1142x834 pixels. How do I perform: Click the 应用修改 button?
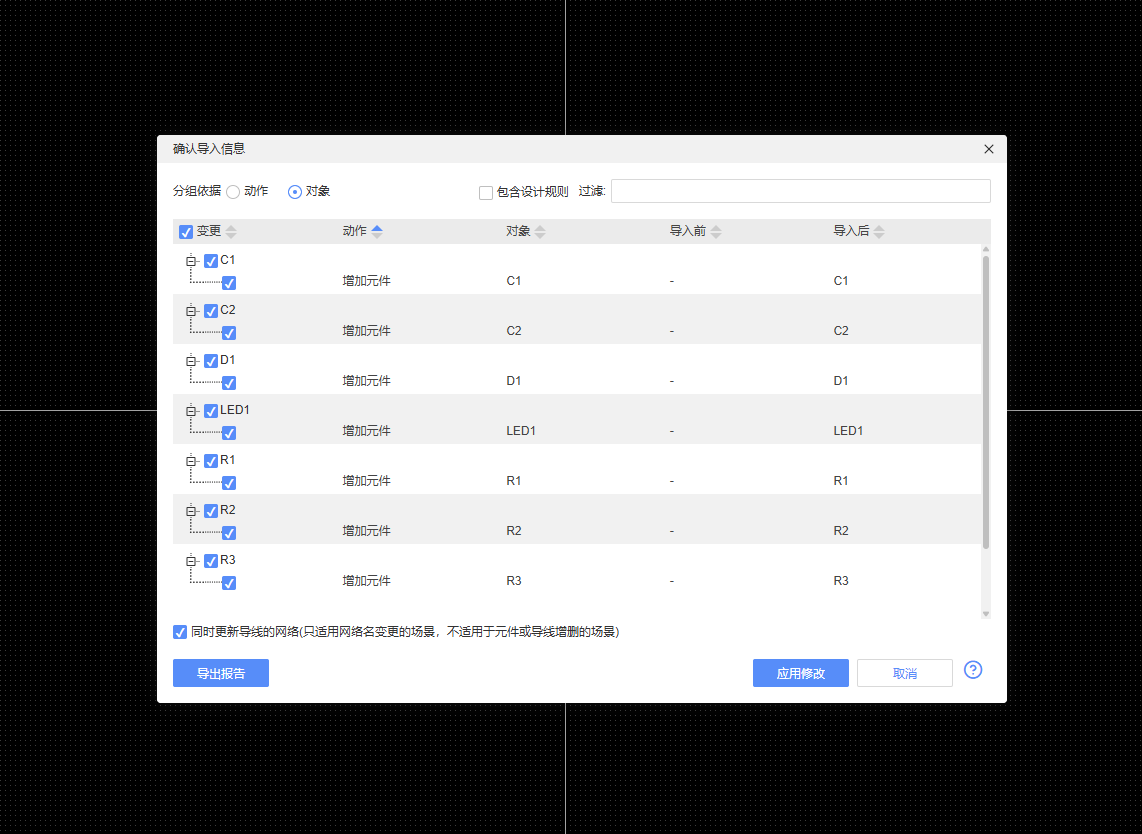pyautogui.click(x=800, y=673)
